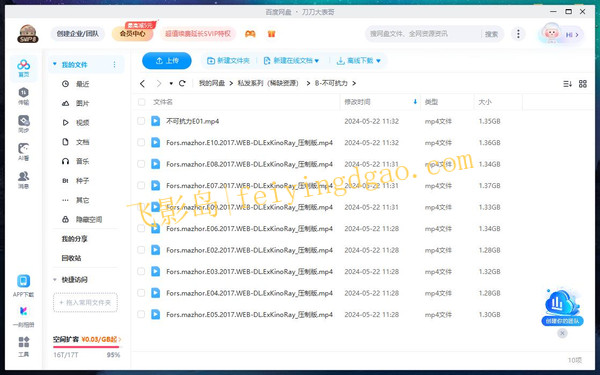600x375 pixels.
Task: Open the gift box icon in header
Action: pos(271,34)
